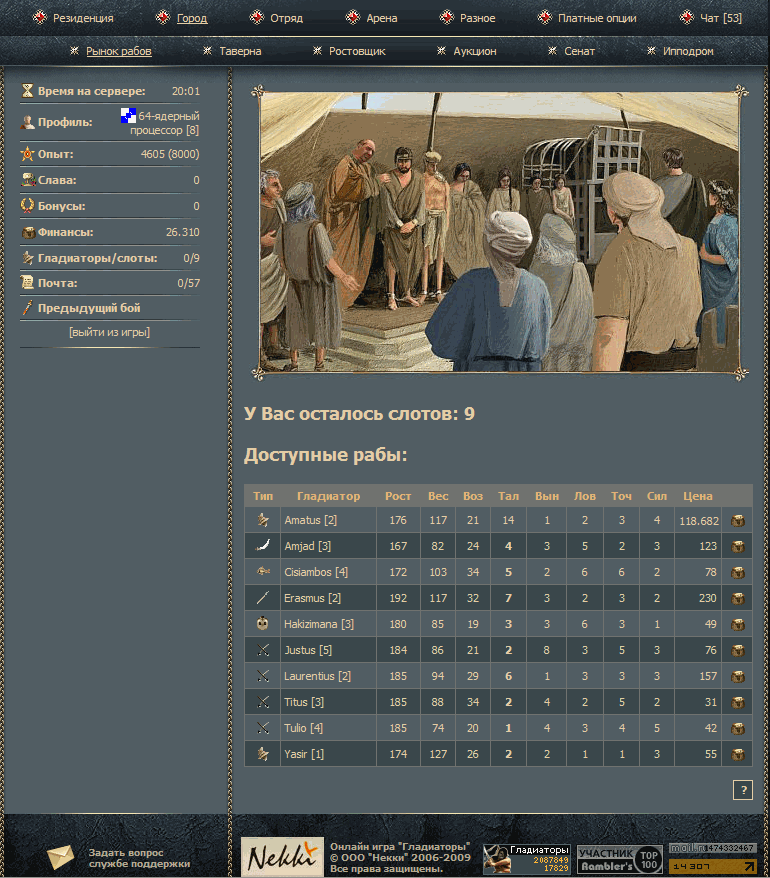Open help with the question mark button
The image size is (770, 878).
742,791
